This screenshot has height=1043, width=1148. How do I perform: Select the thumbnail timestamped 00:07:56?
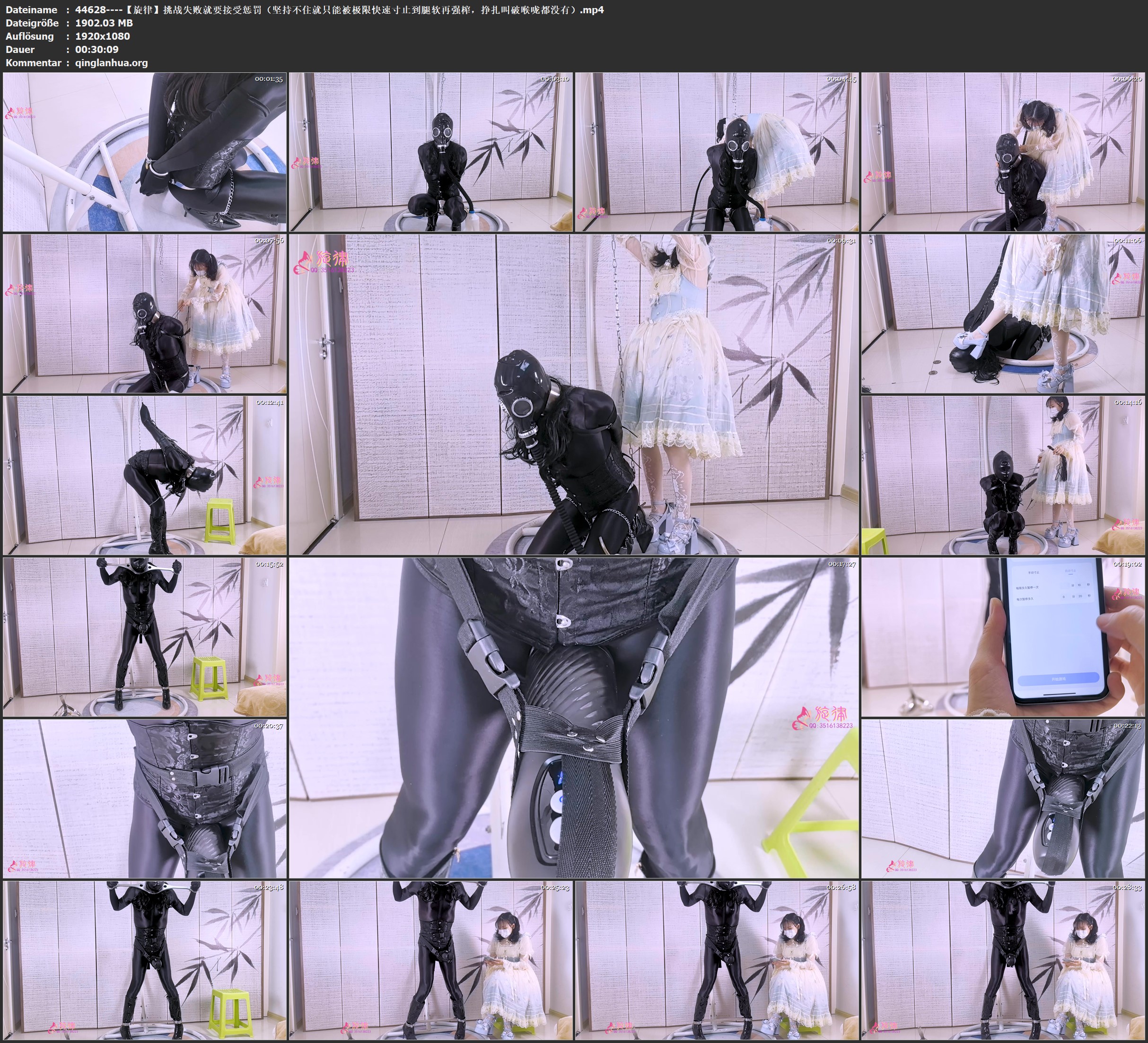(x=145, y=313)
